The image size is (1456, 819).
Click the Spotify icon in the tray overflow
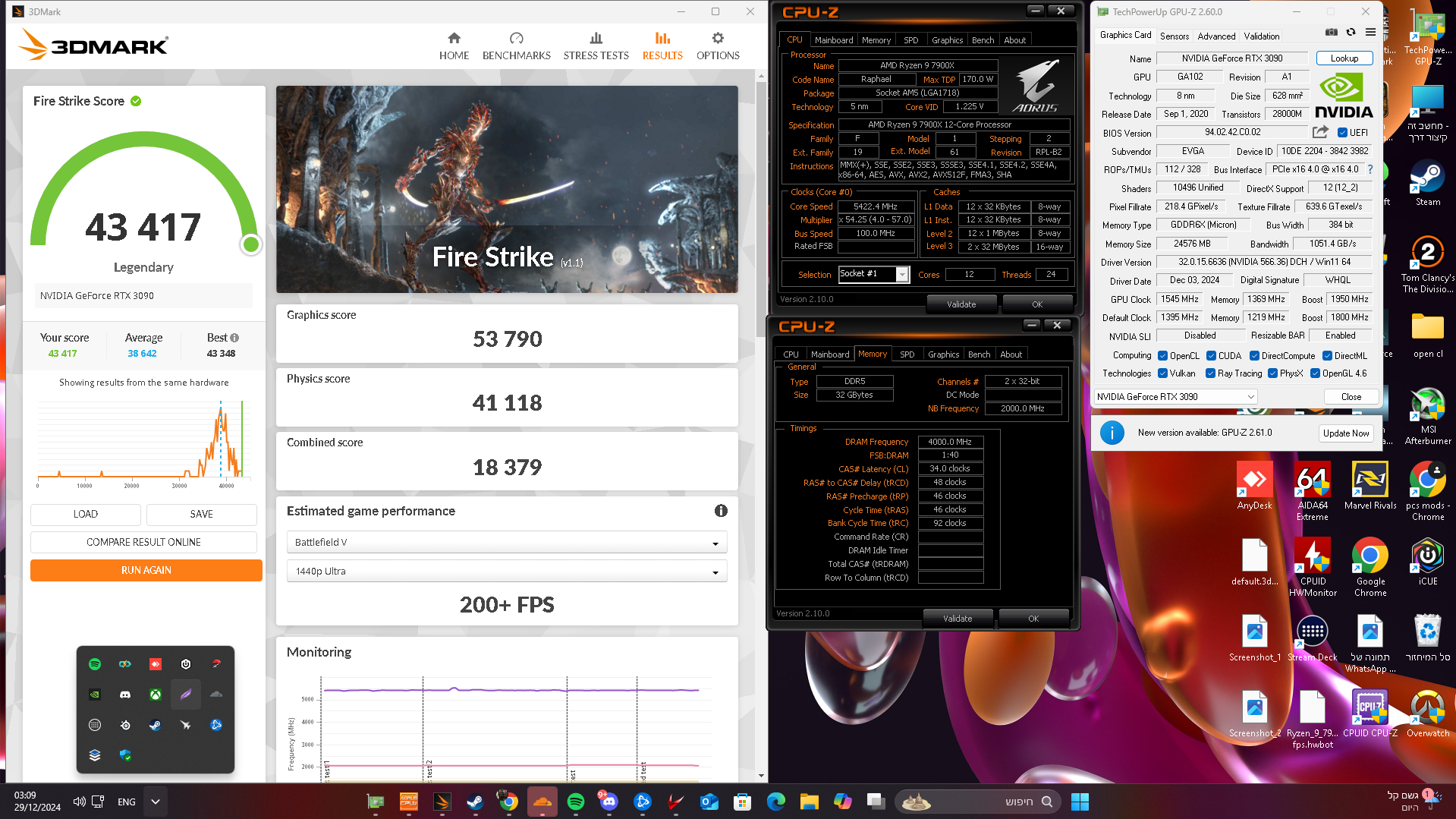(x=95, y=664)
